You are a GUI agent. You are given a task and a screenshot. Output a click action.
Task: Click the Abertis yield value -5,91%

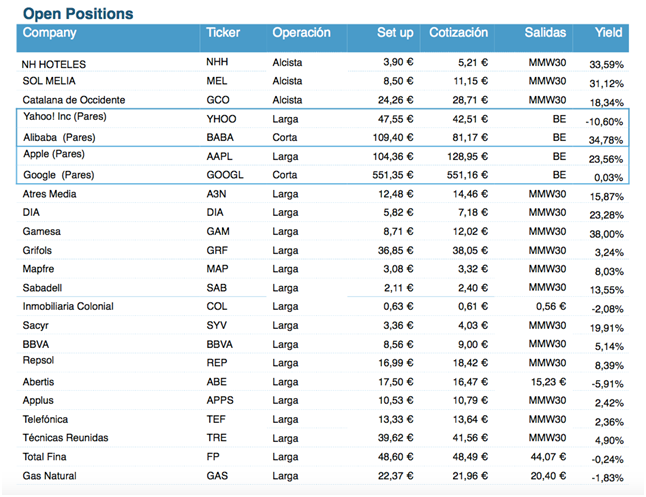point(605,383)
